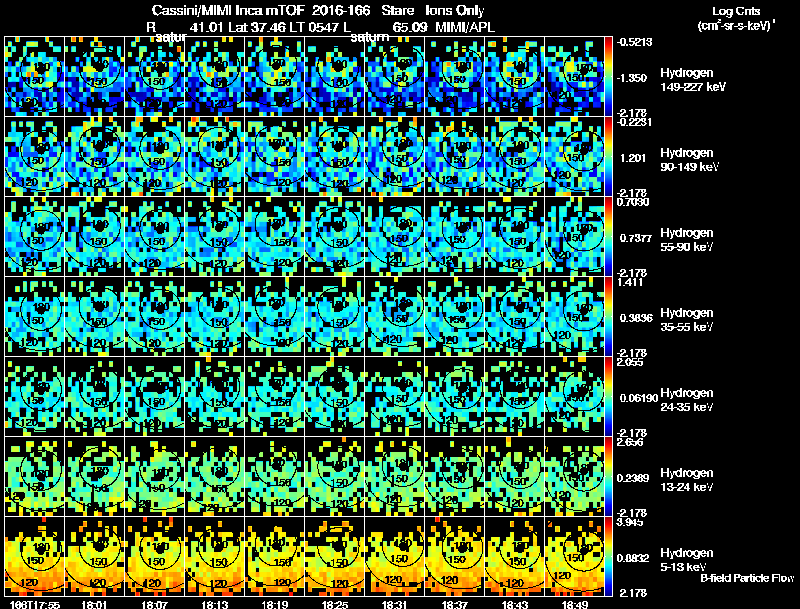
Task: Click the '-0.5213' color scale value
Action: click(634, 42)
